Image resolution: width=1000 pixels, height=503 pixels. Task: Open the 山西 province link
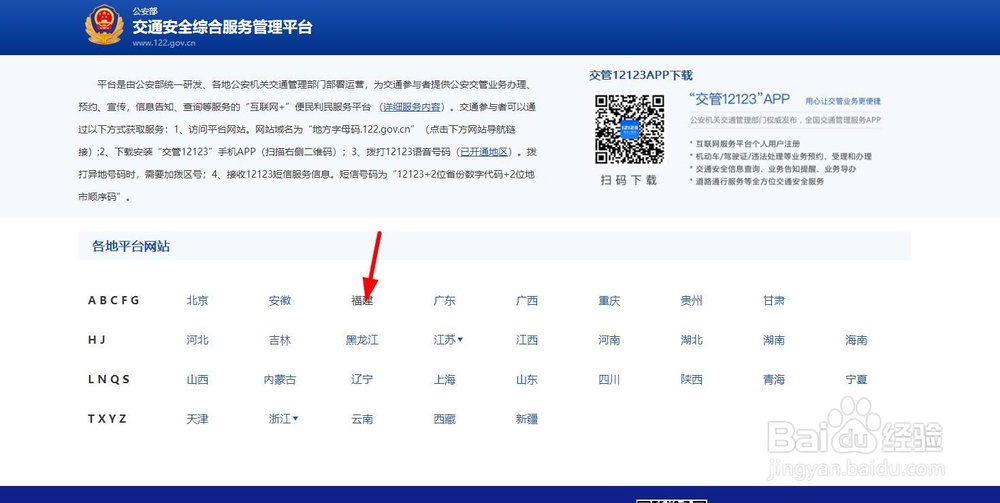coord(198,379)
